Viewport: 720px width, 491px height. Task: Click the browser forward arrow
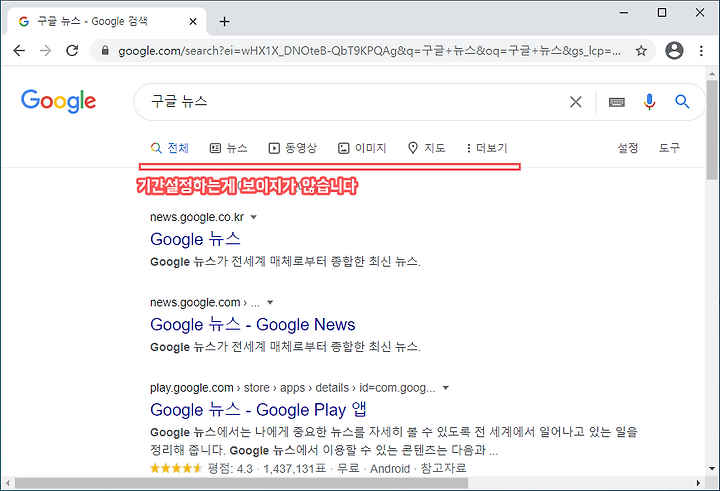(x=45, y=51)
